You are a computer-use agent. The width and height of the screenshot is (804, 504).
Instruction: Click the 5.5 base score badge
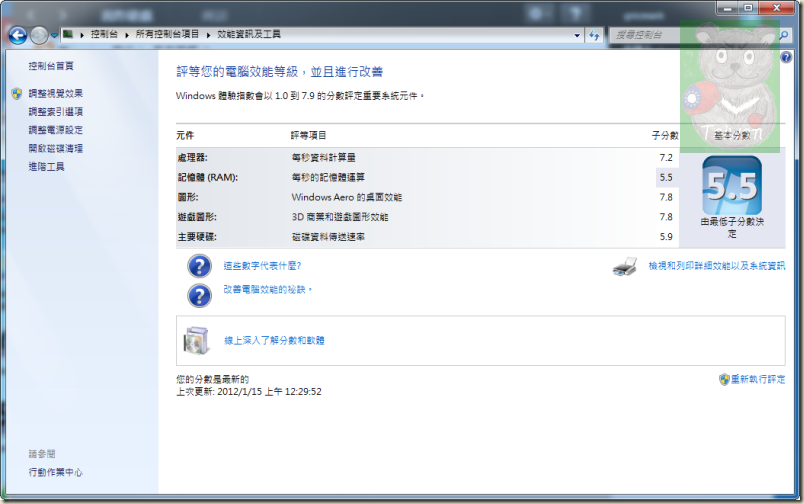[x=732, y=186]
